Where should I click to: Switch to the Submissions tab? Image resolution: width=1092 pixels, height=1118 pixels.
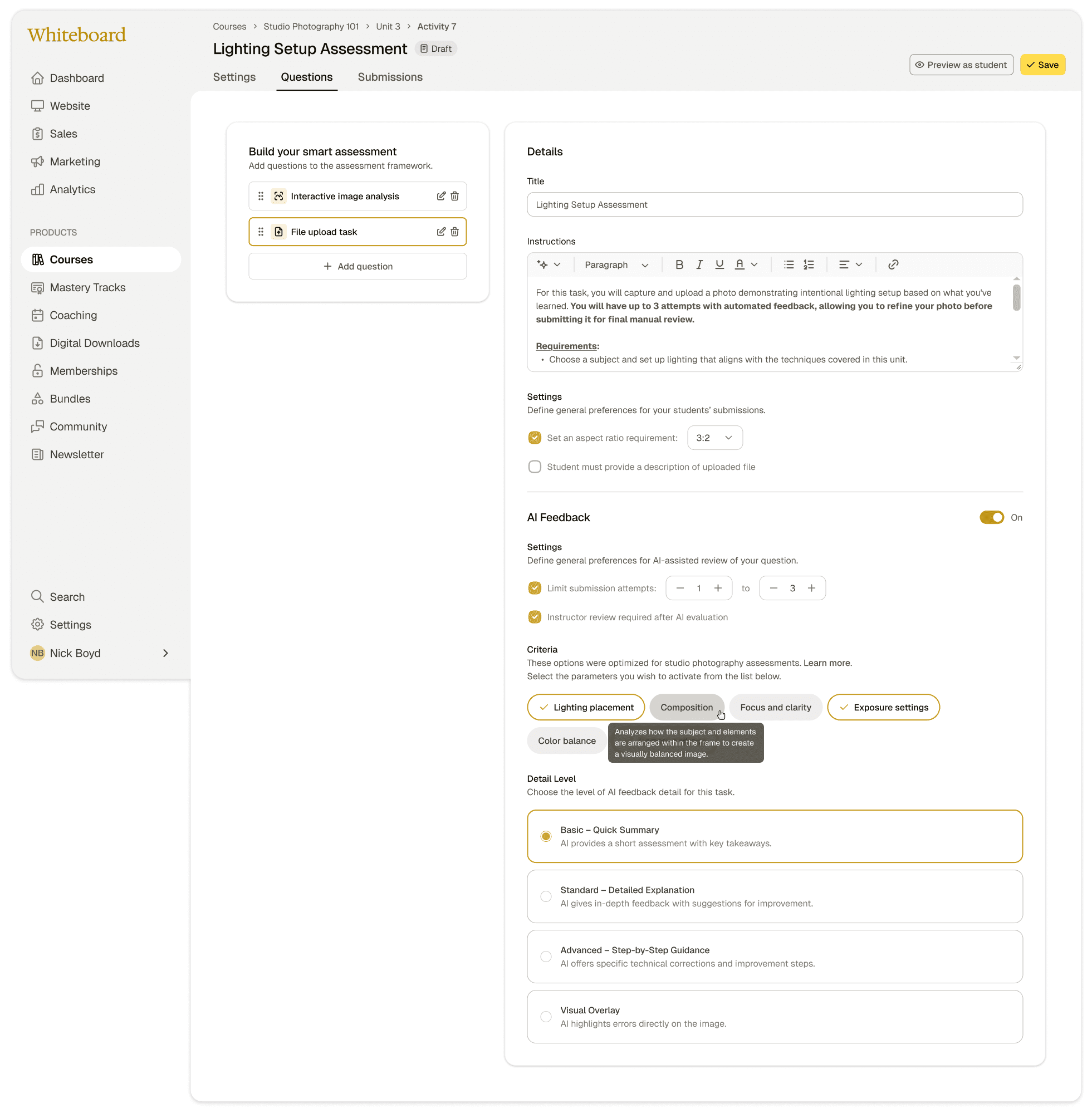coord(390,77)
